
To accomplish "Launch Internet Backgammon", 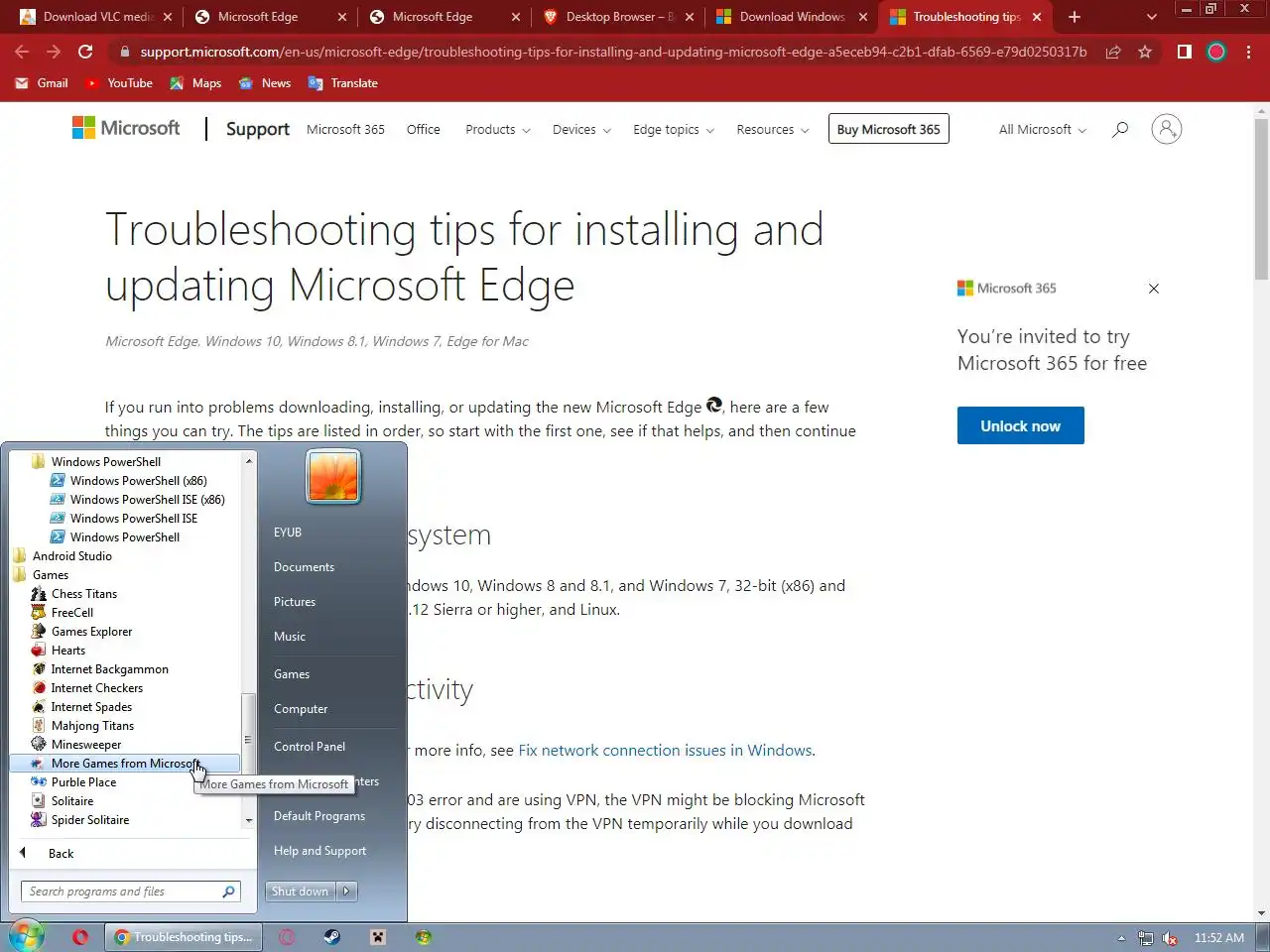I will tap(109, 669).
